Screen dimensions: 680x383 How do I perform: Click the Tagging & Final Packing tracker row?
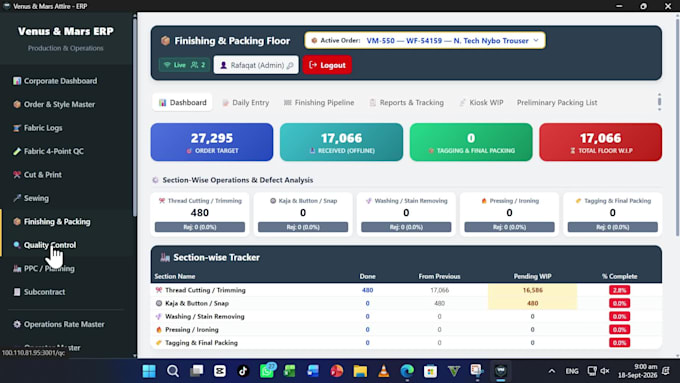(406, 343)
